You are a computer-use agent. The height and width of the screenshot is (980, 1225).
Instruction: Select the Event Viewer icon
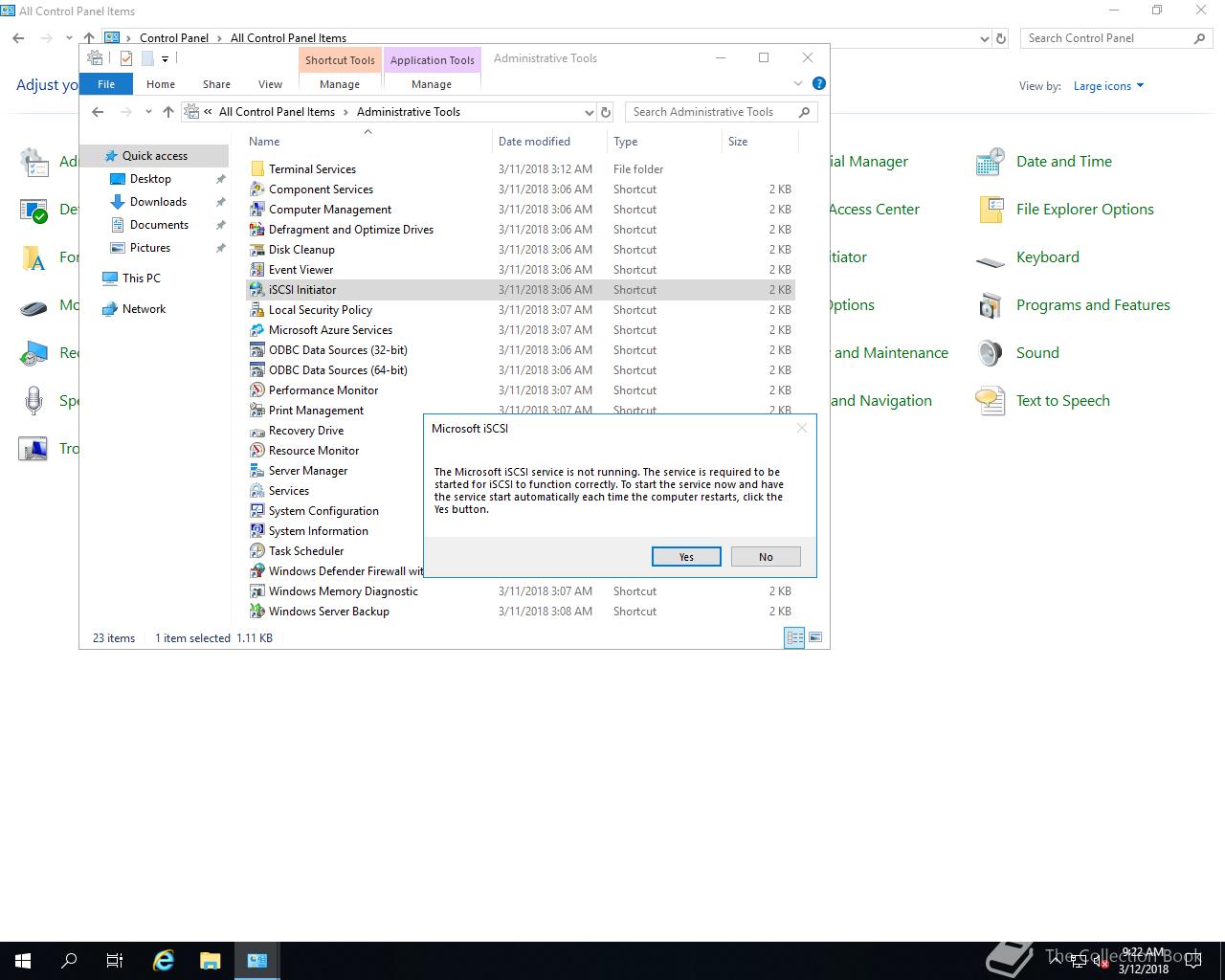click(256, 270)
